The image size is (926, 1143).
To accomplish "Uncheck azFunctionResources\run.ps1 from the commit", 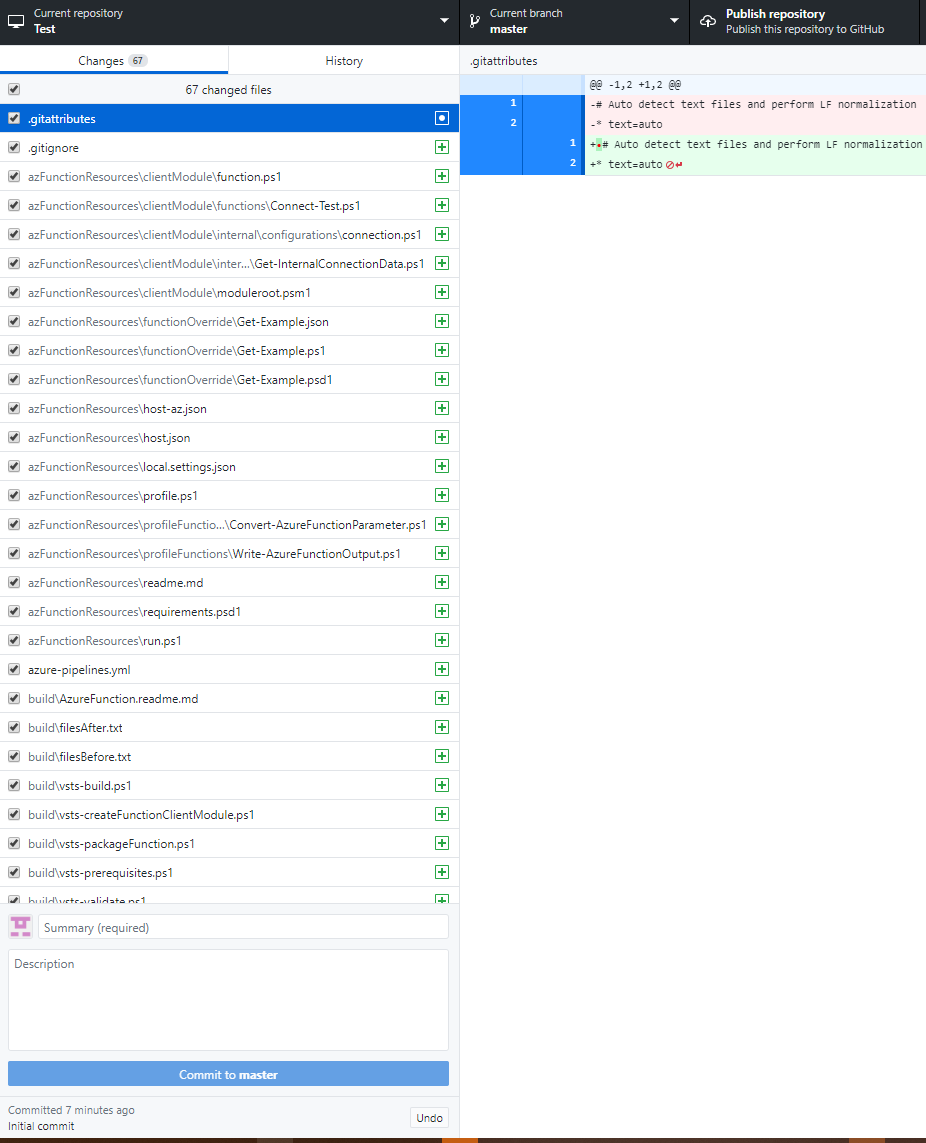I will click(13, 640).
